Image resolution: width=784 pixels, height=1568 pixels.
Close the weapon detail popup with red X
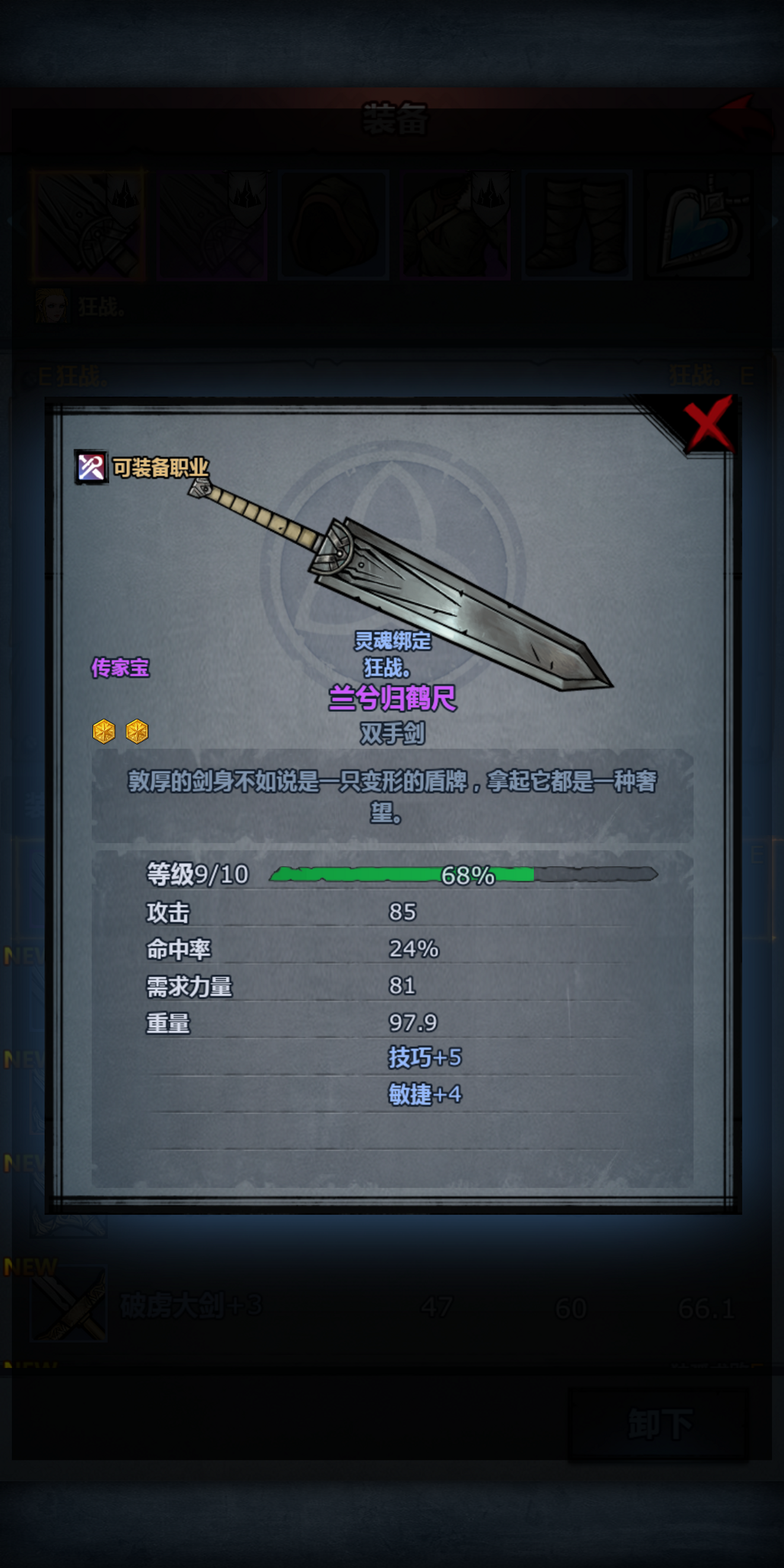(x=707, y=423)
